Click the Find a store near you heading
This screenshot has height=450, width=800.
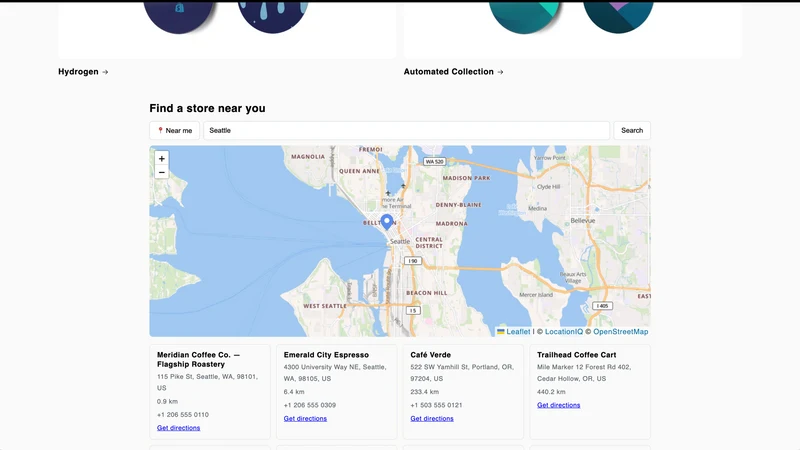pyautogui.click(x=207, y=108)
